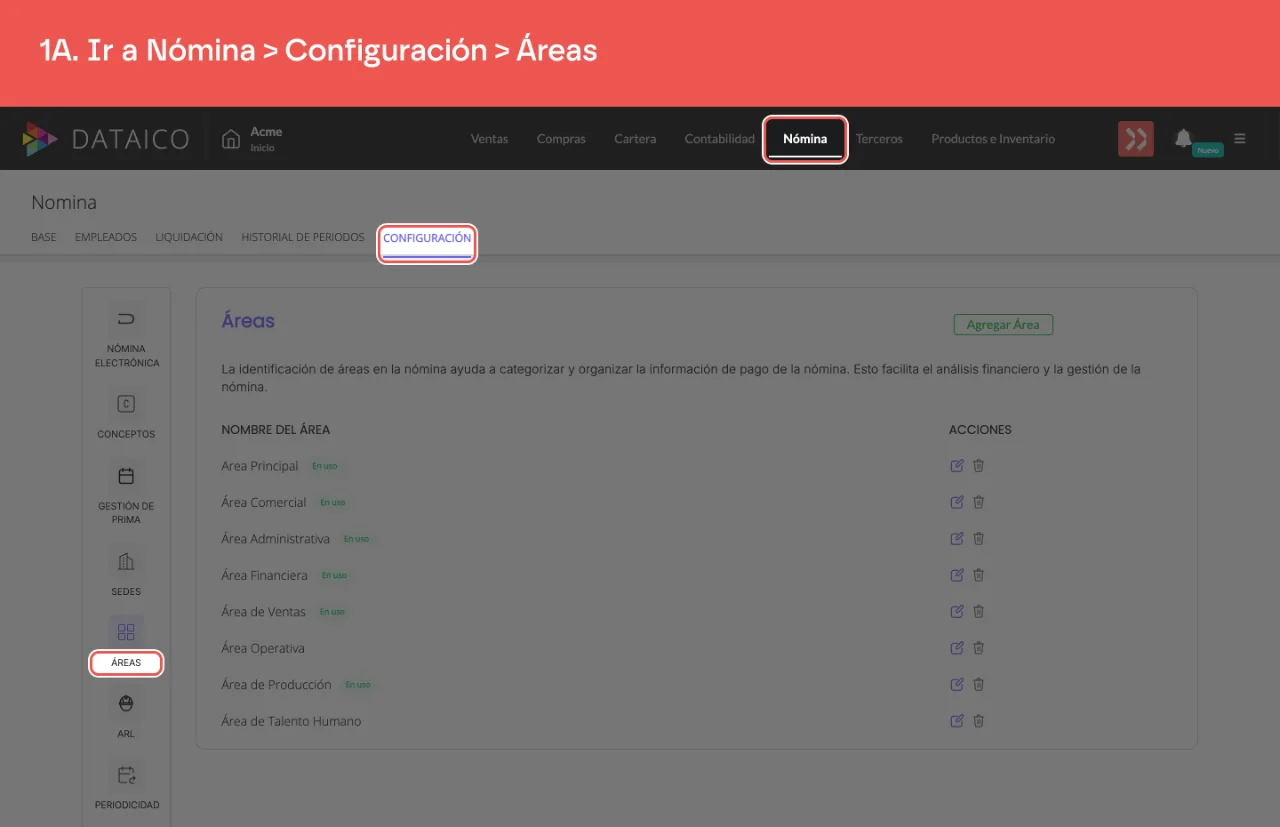
Task: Delete the Área de Ventas entry
Action: [x=979, y=611]
